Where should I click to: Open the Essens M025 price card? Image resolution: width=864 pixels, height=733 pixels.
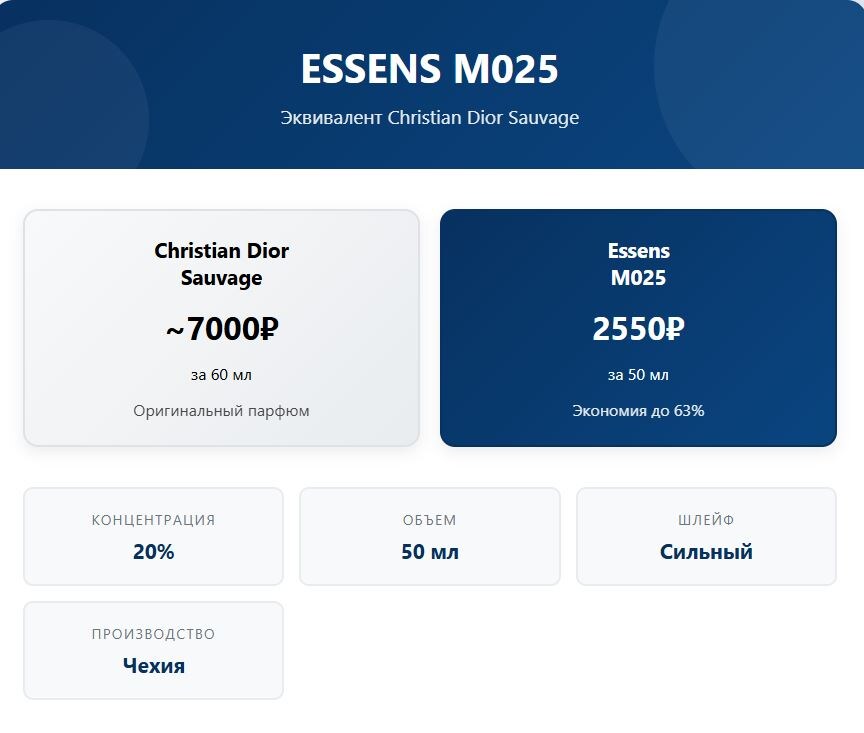[638, 328]
